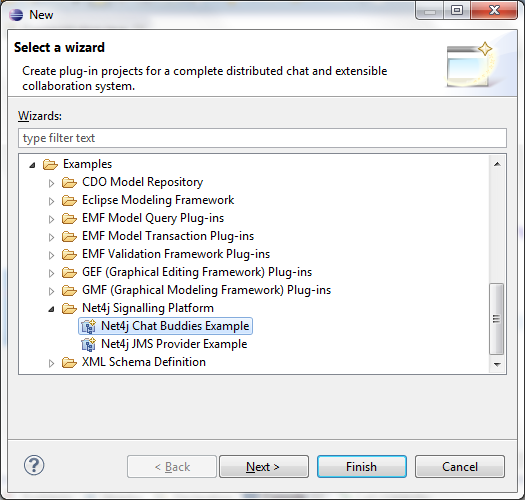Click the Next button
Image resolution: width=525 pixels, height=500 pixels.
pyautogui.click(x=264, y=466)
